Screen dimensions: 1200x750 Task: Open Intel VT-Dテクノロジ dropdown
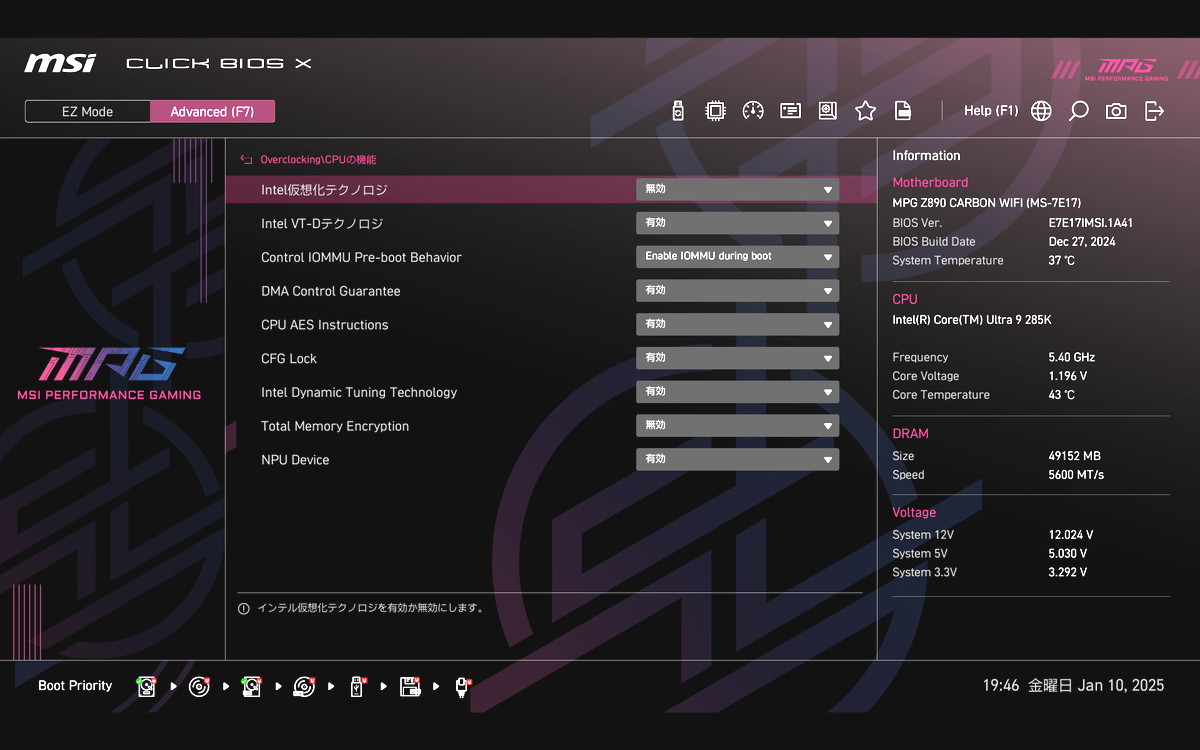(737, 223)
